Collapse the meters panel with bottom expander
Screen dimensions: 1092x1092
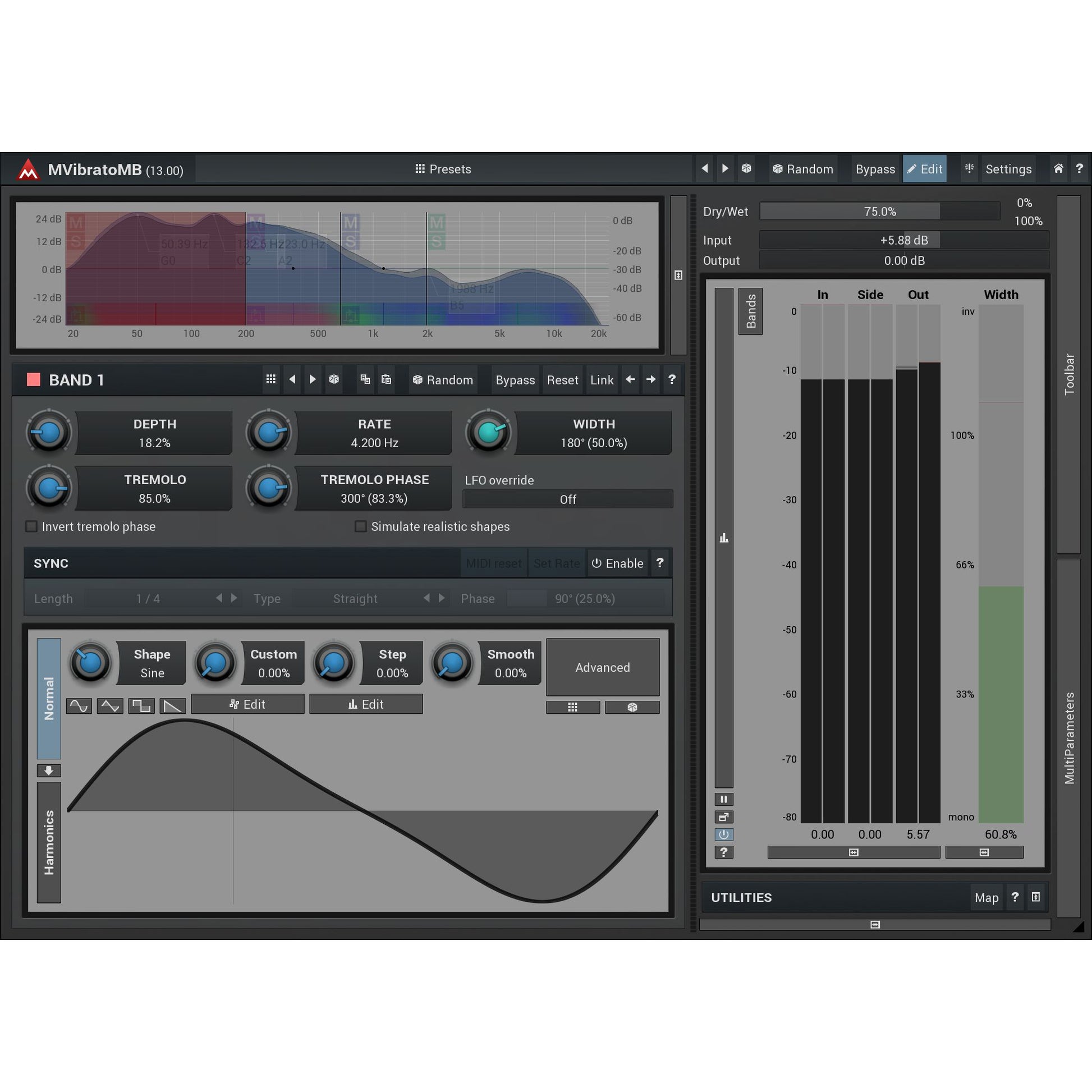tap(874, 925)
